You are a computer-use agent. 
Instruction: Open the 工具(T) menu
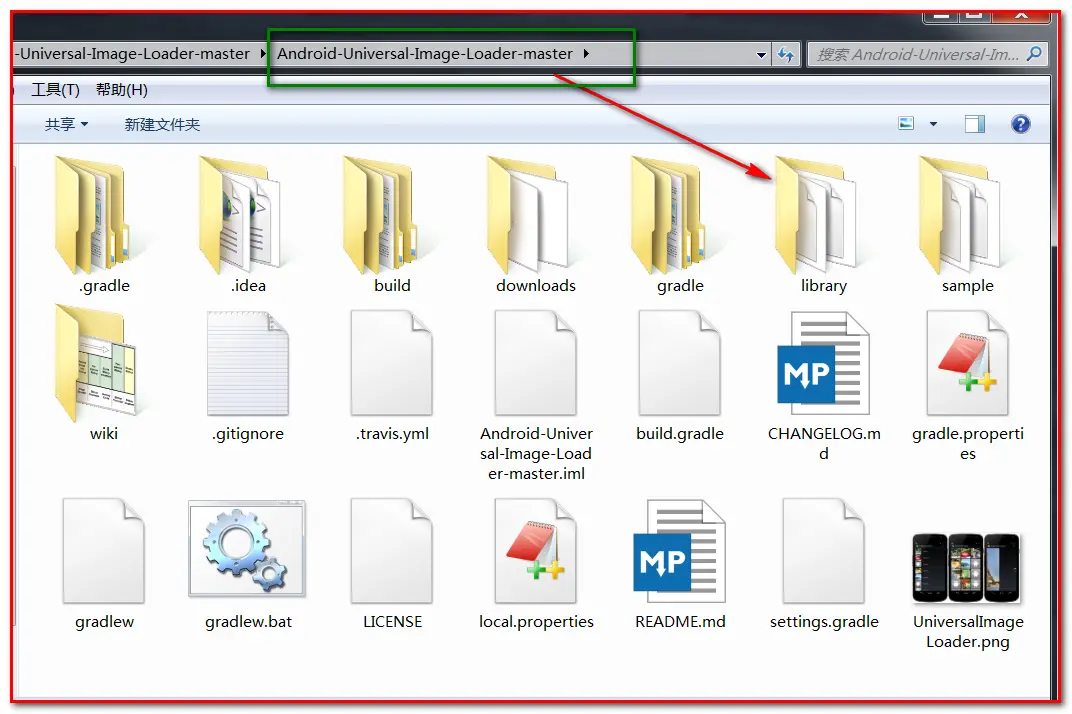55,90
